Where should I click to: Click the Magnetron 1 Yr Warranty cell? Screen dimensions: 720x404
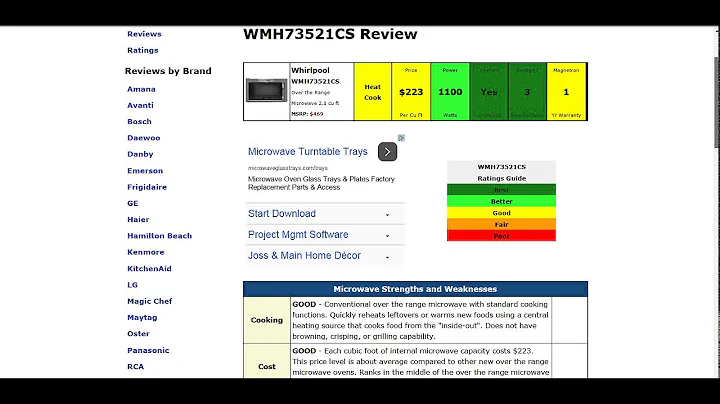[566, 92]
